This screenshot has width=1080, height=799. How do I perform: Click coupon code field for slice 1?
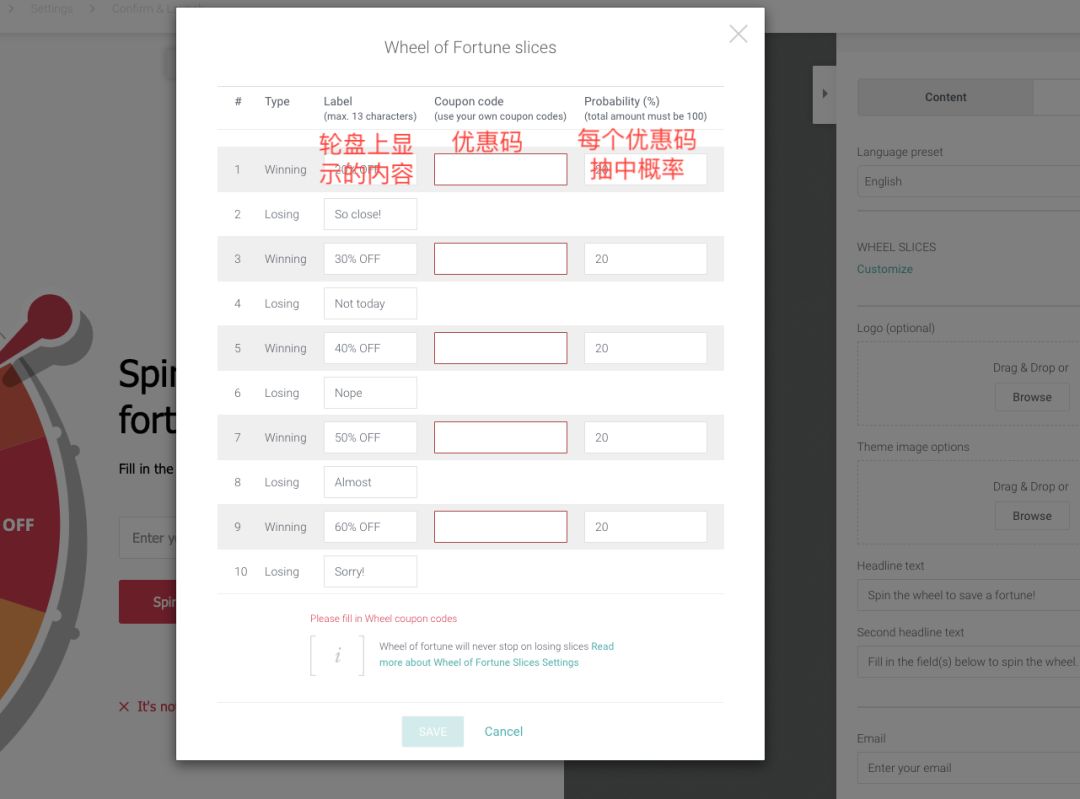tap(500, 169)
